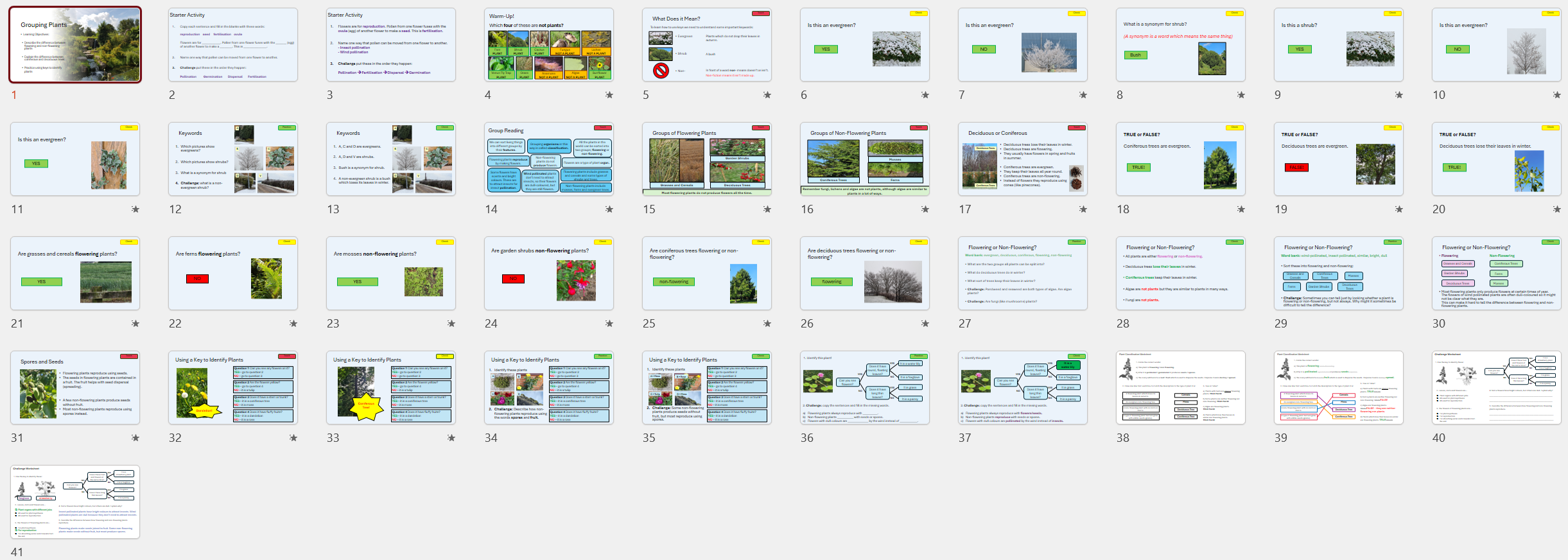Select the Spores and Seeds slide
This screenshot has width=1568, height=560.
click(75, 388)
